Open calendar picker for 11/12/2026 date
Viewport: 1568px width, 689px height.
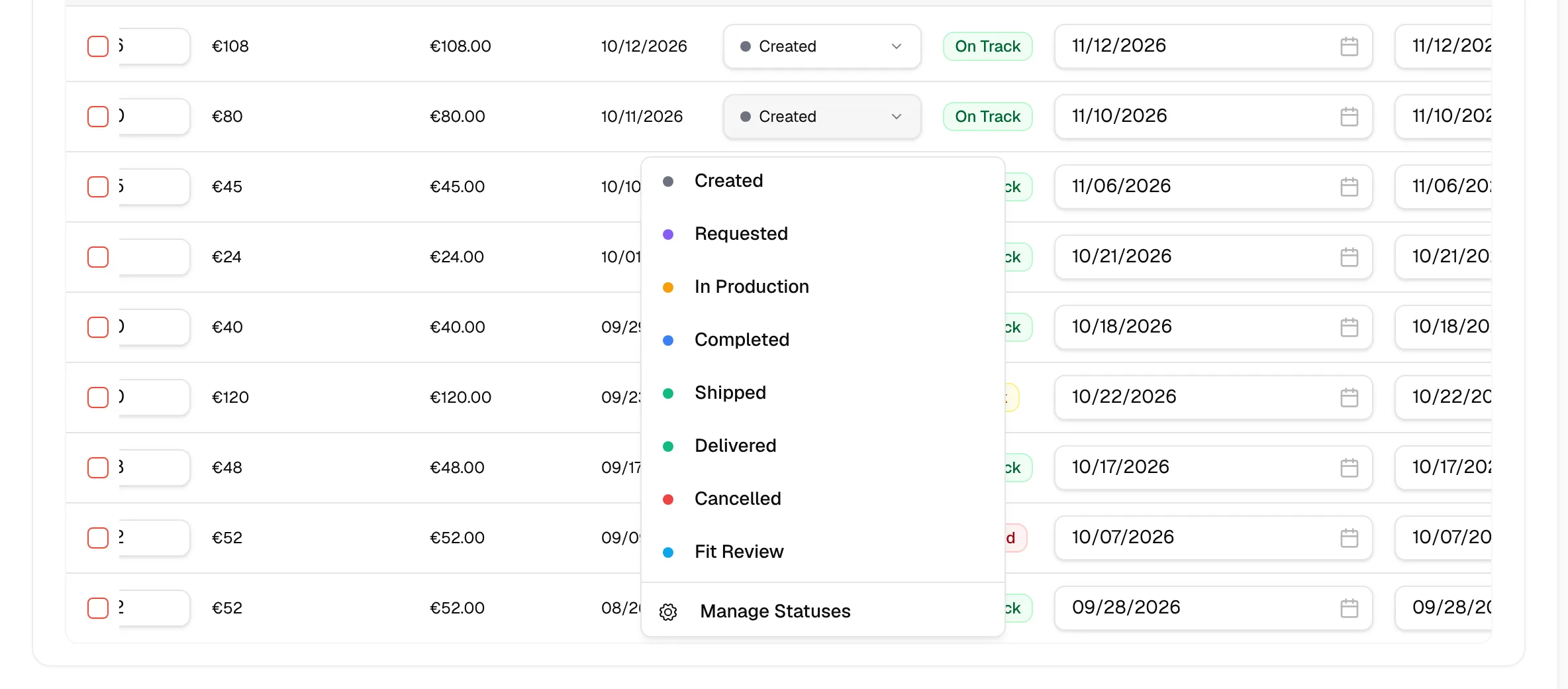click(1349, 46)
